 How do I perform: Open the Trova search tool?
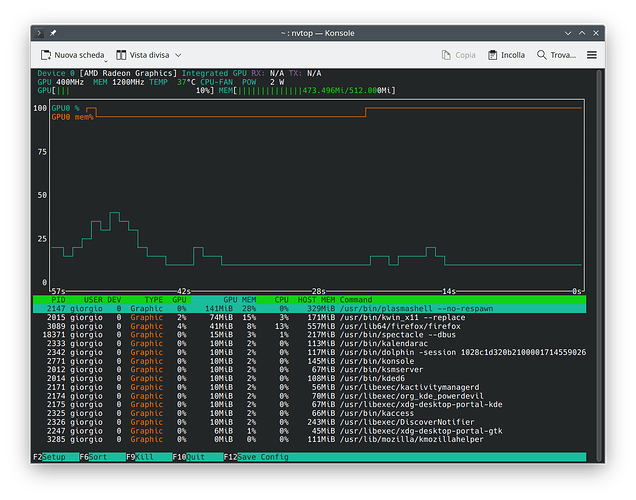tap(556, 55)
